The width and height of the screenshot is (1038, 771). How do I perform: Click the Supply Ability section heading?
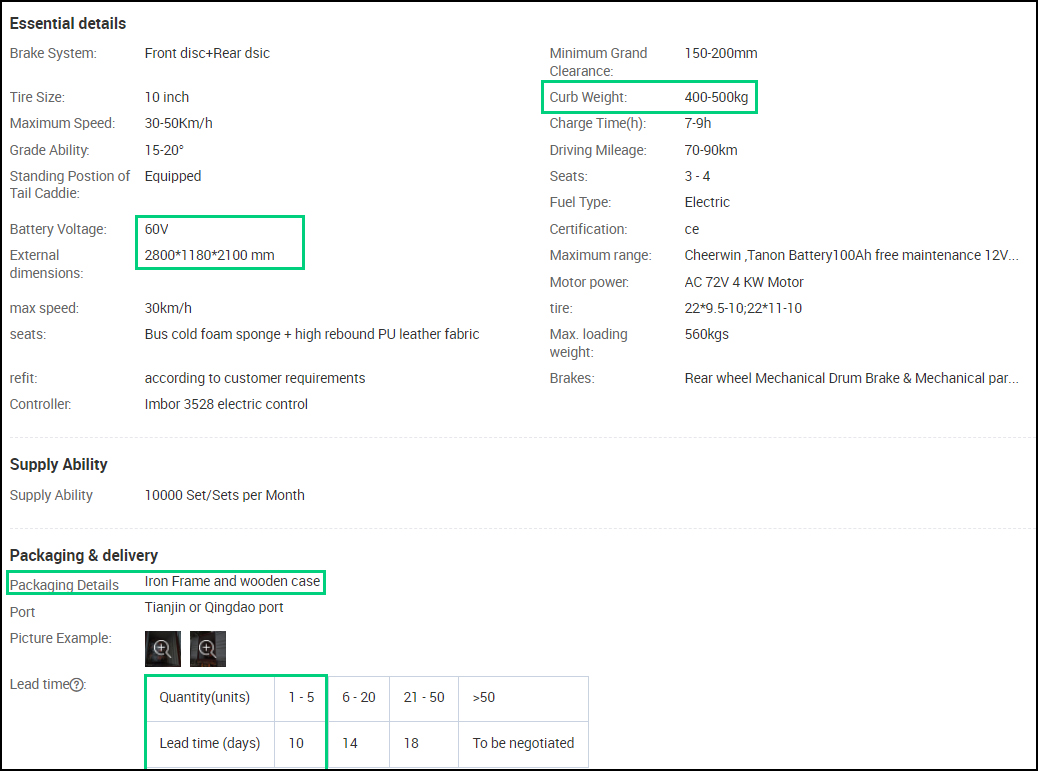pos(58,464)
